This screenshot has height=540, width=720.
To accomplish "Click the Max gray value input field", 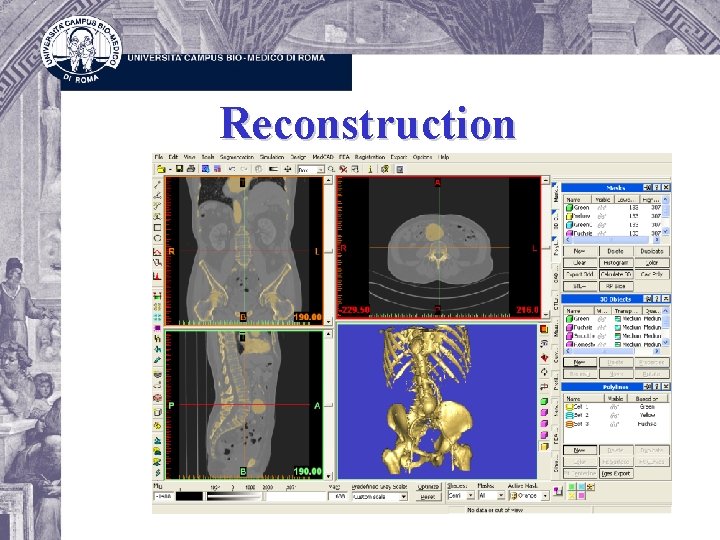I will (338, 496).
